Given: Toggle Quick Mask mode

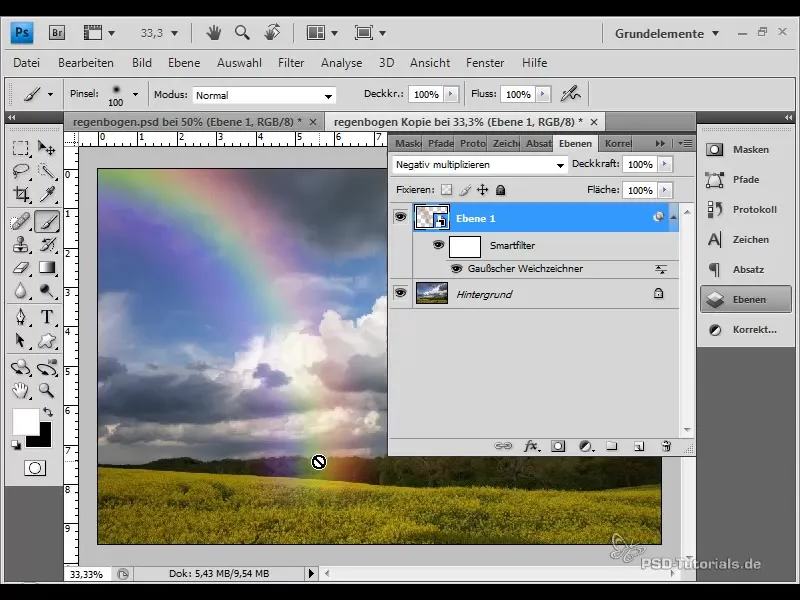Looking at the screenshot, I should pyautogui.click(x=35, y=468).
